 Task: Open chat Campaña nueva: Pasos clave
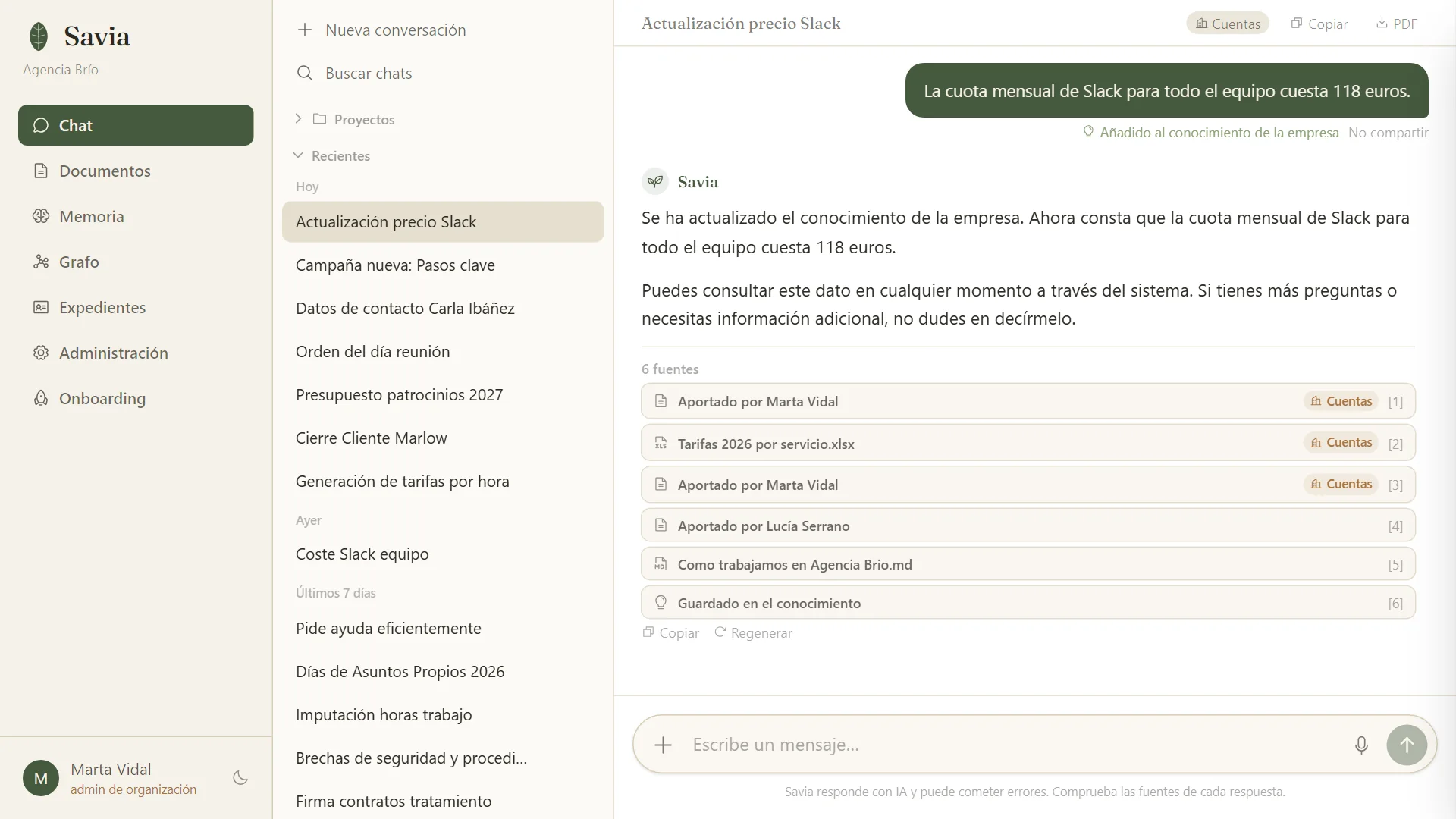click(443, 265)
